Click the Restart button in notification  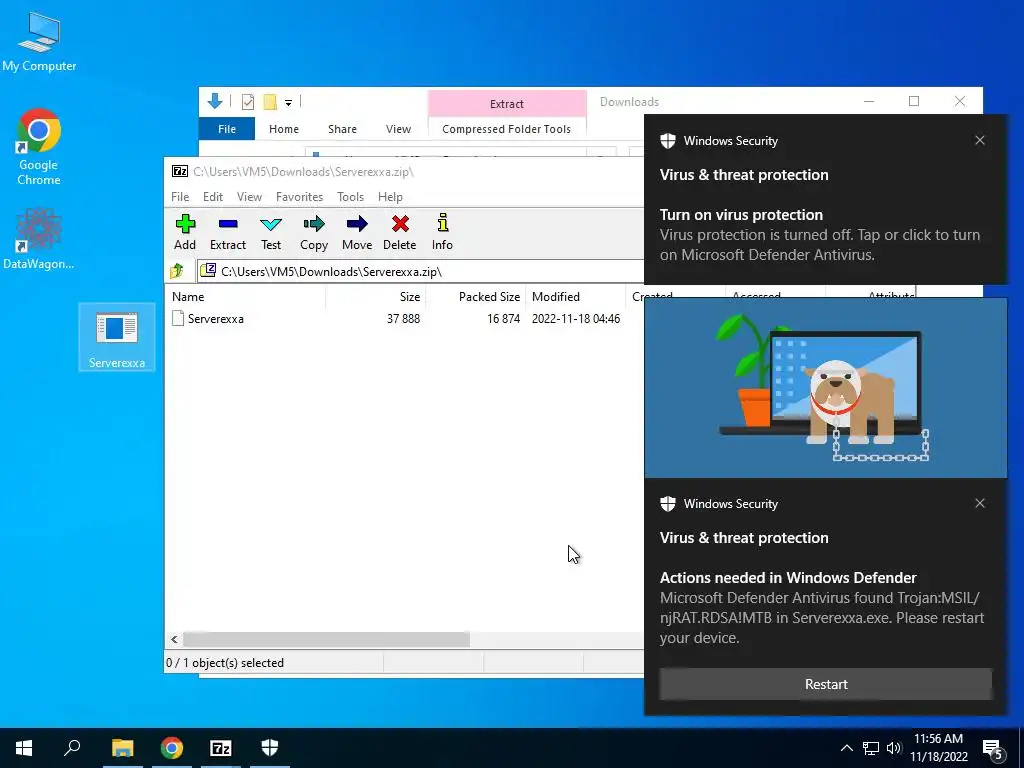point(826,684)
